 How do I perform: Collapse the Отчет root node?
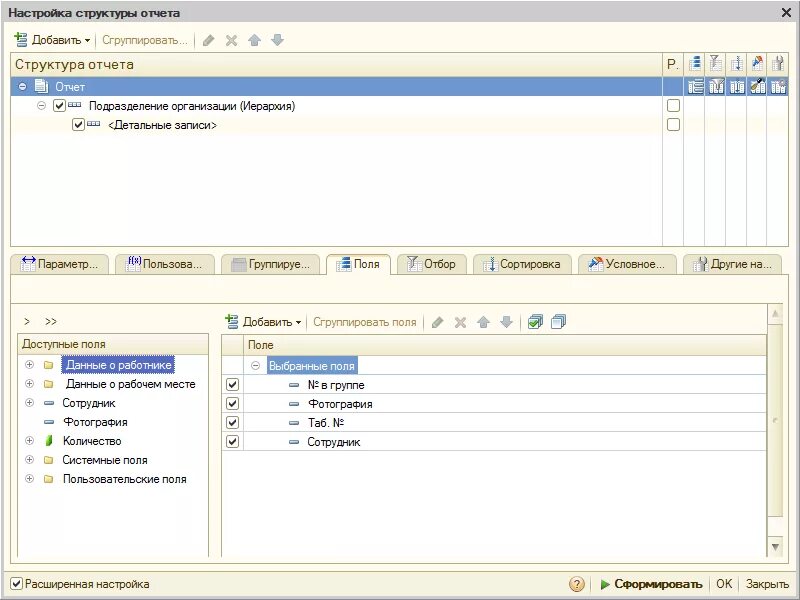coord(22,87)
